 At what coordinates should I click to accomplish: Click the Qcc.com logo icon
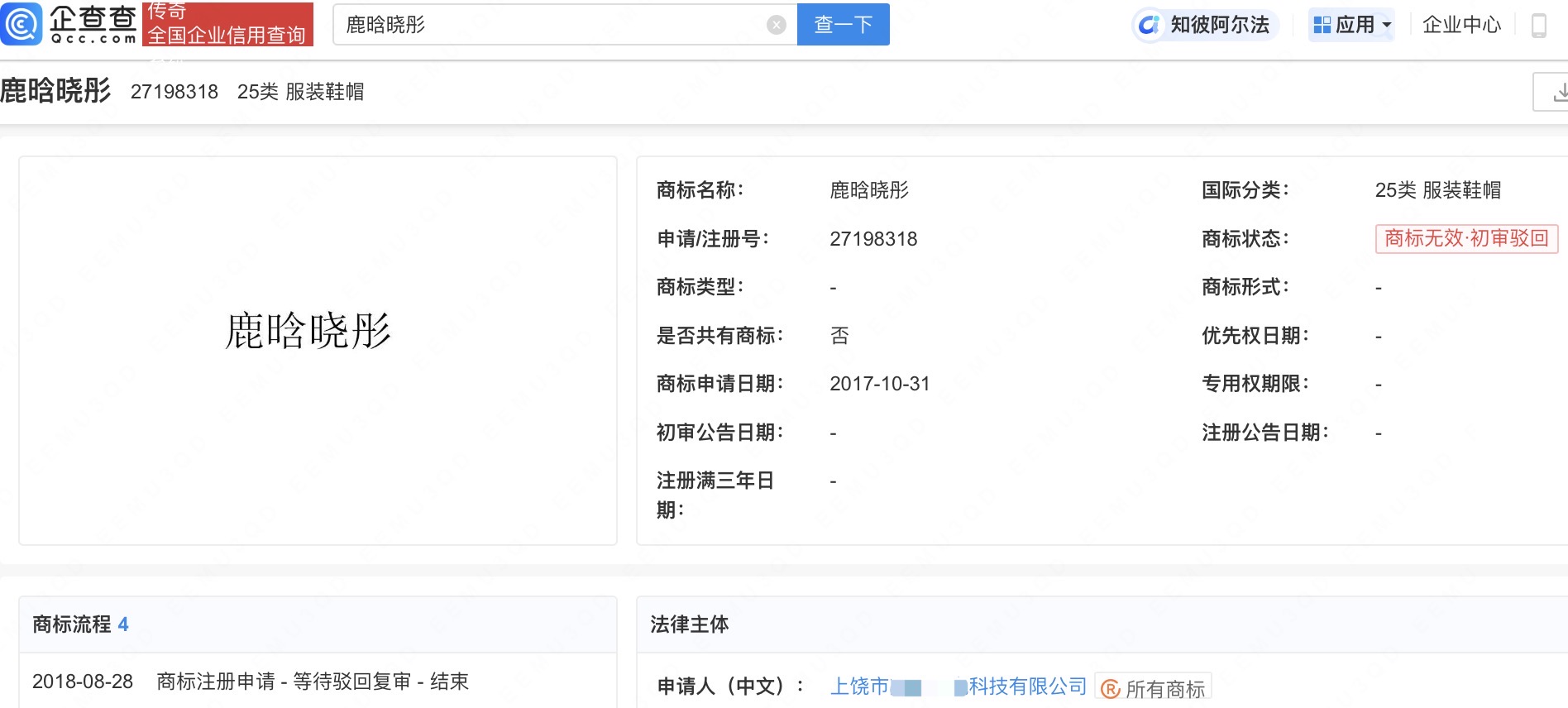pyautogui.click(x=21, y=24)
